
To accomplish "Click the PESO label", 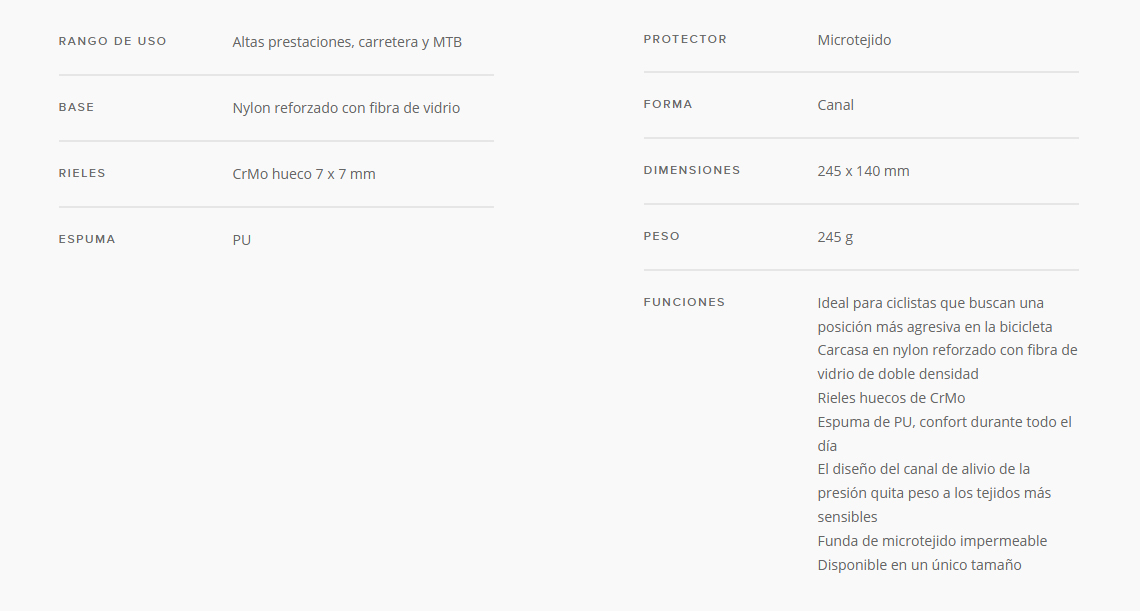I will 662,236.
